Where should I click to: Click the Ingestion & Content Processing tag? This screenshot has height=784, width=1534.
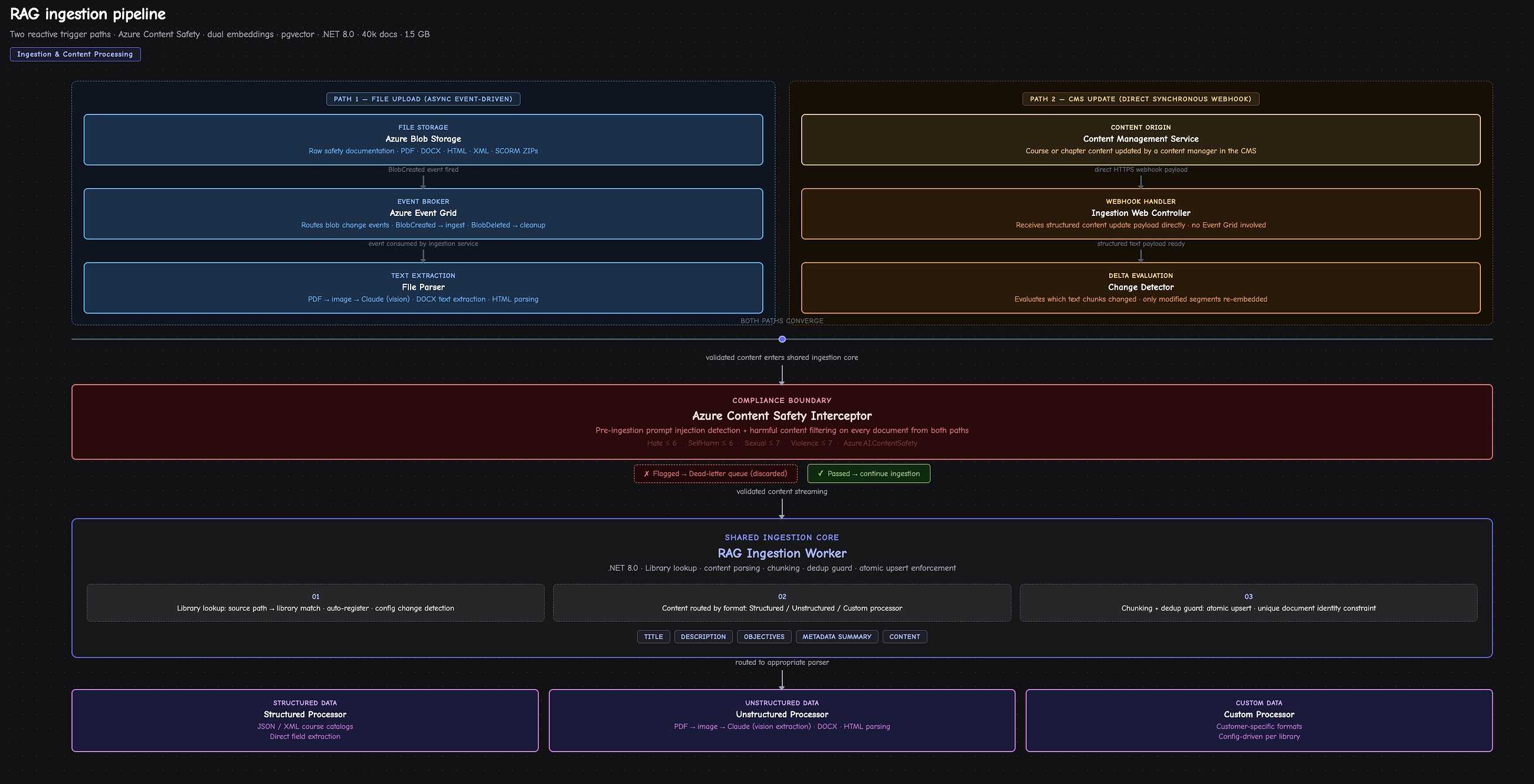(x=75, y=54)
